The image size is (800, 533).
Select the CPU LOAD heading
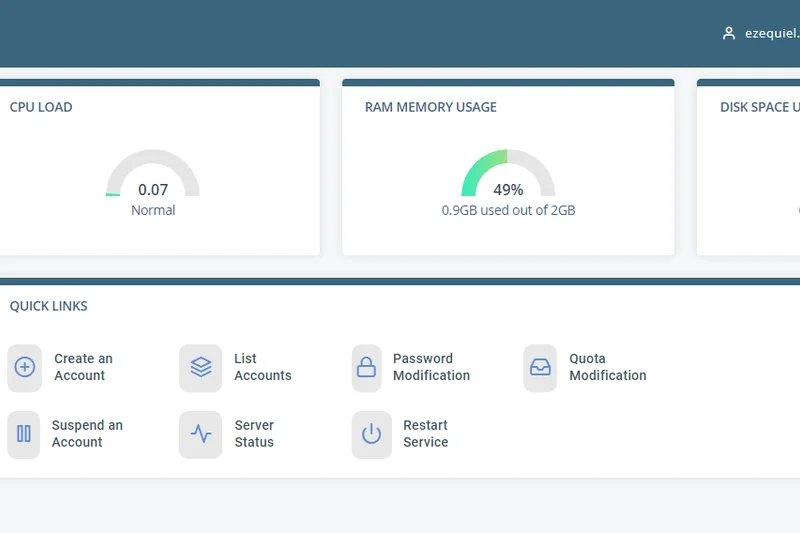click(x=41, y=107)
